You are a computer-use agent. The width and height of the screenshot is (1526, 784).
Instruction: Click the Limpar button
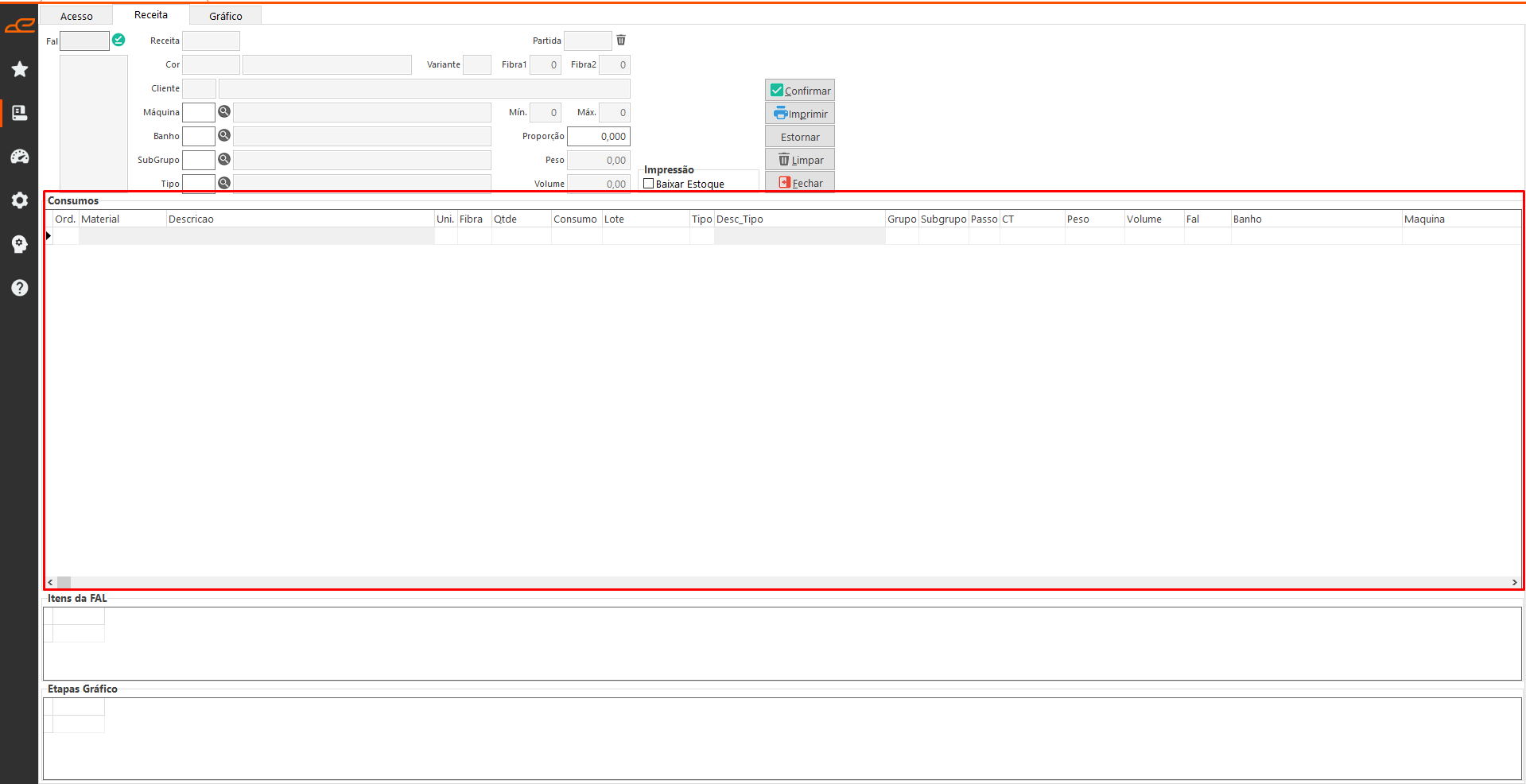(799, 160)
